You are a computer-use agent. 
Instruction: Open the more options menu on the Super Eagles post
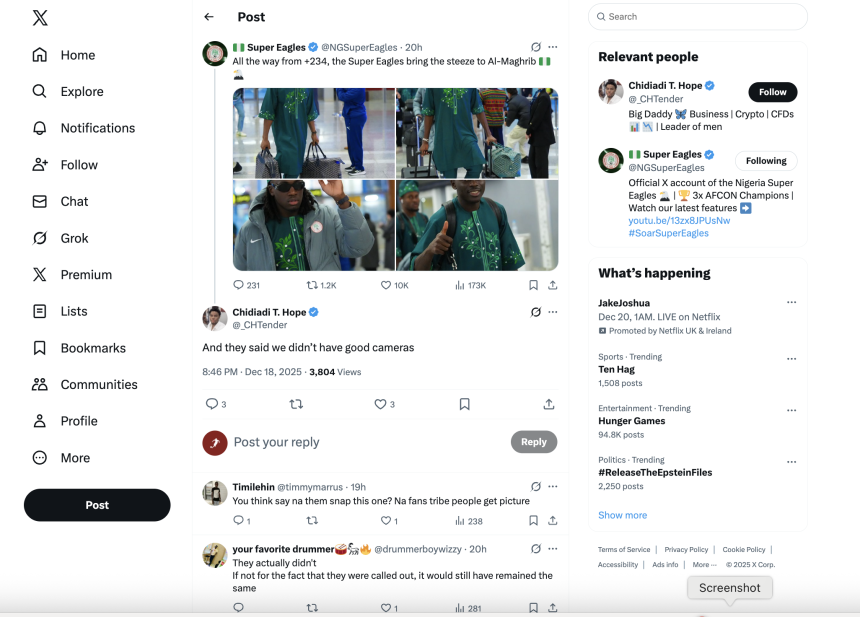pyautogui.click(x=552, y=47)
